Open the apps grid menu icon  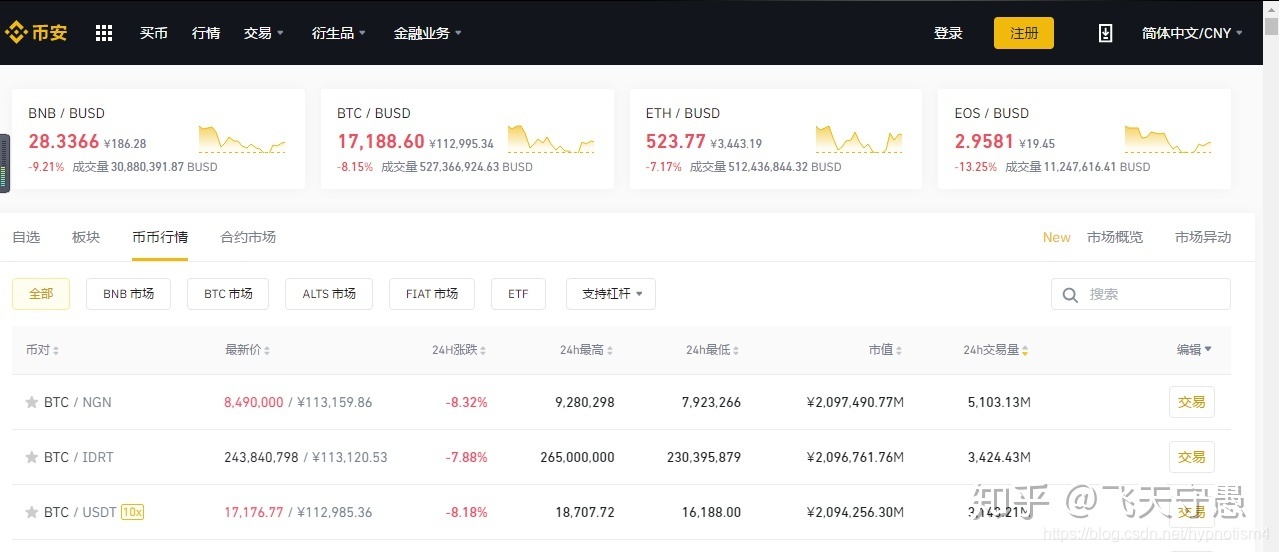tap(104, 33)
